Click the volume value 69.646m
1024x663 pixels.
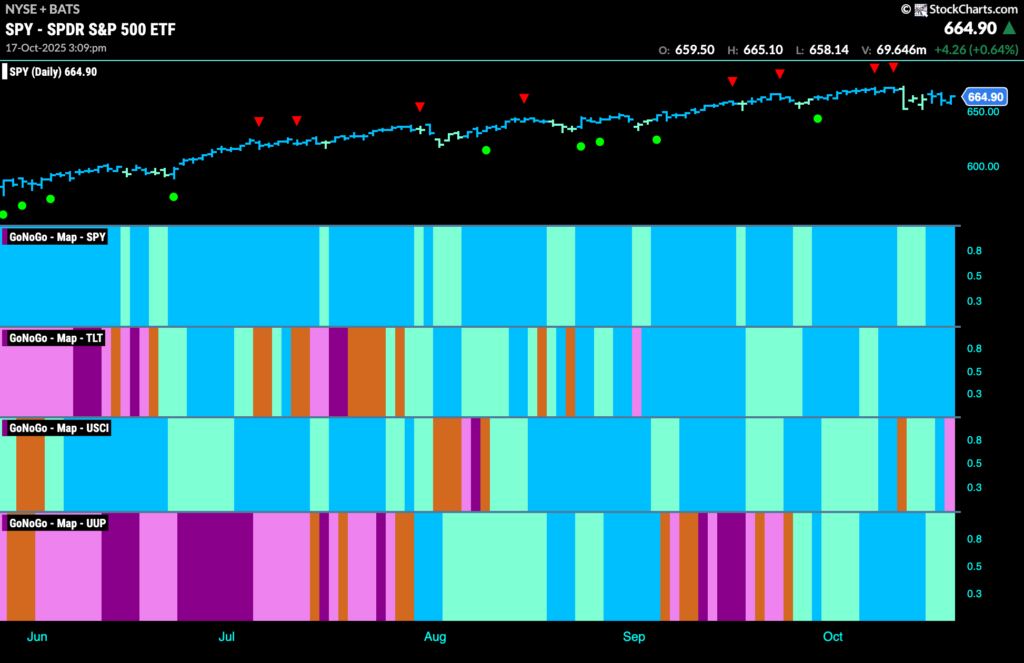point(901,50)
